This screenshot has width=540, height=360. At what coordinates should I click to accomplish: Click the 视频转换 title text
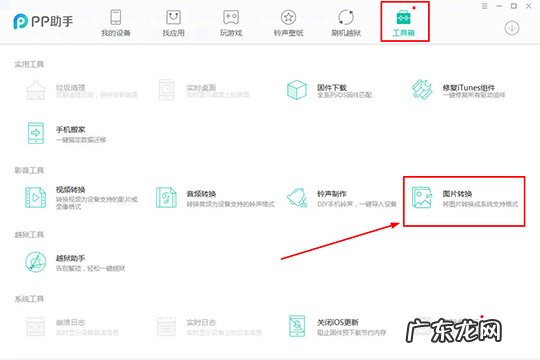tap(71, 189)
